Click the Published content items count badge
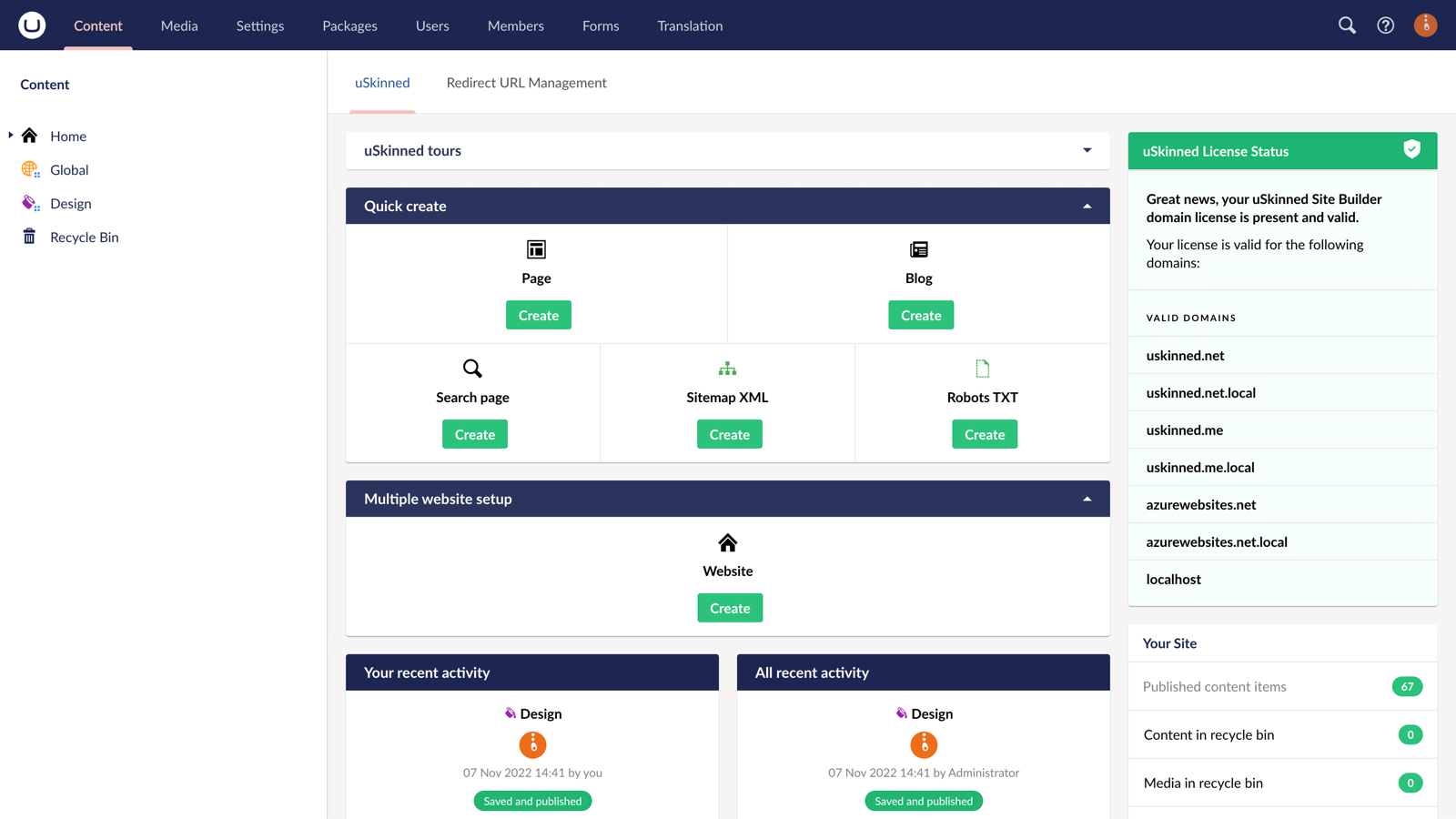The width and height of the screenshot is (1456, 819). tap(1407, 686)
